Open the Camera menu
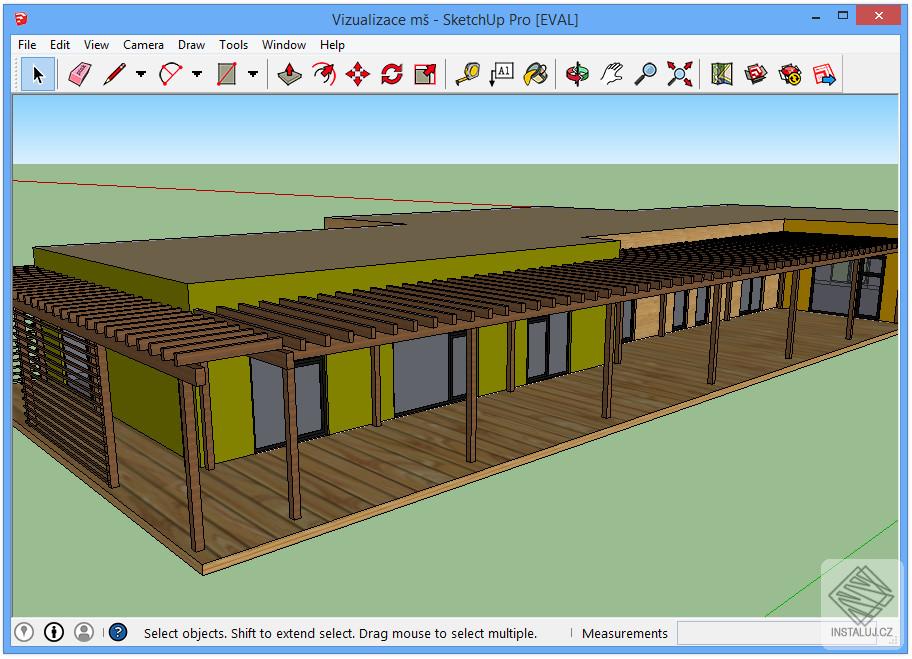 point(143,44)
